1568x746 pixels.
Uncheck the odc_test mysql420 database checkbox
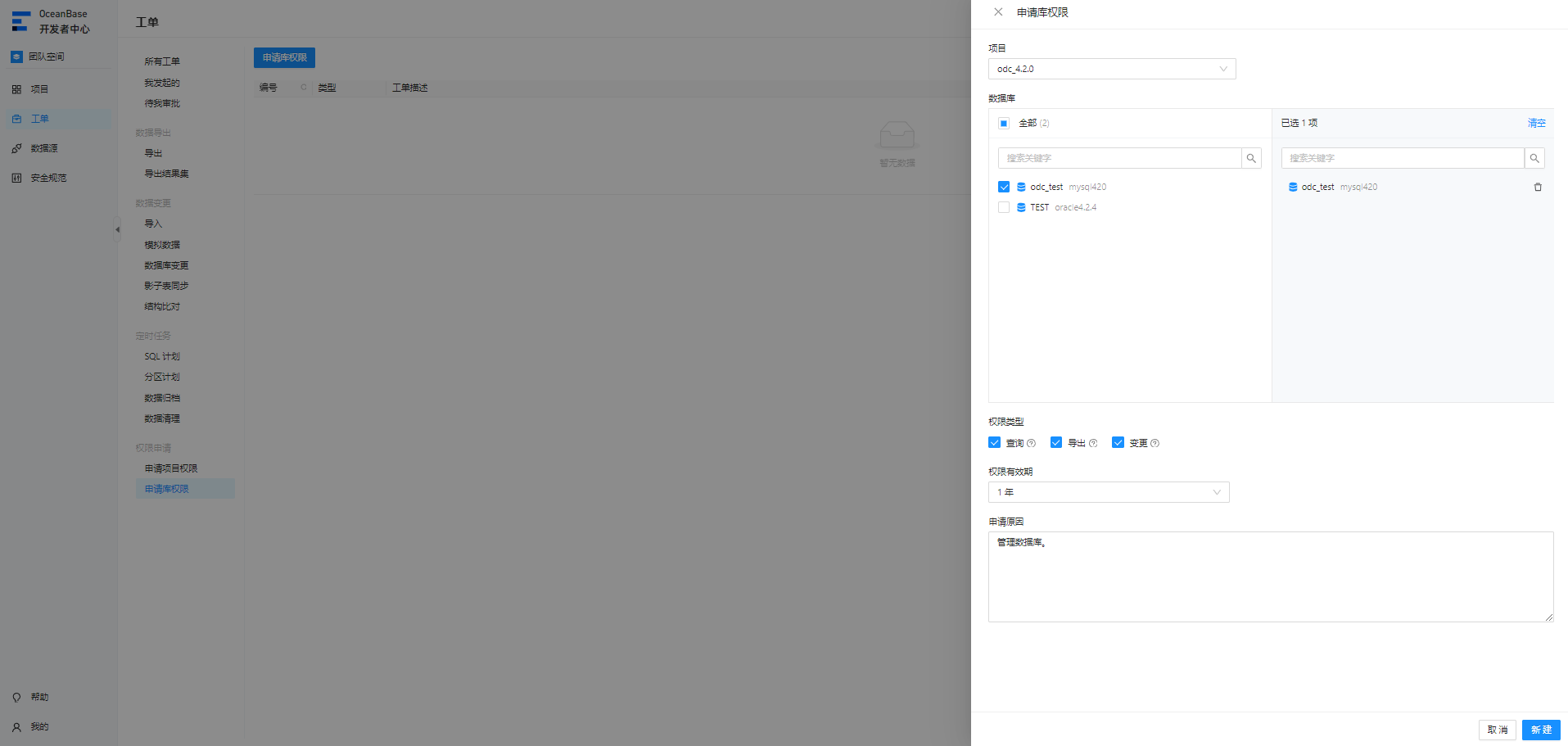pos(1004,187)
